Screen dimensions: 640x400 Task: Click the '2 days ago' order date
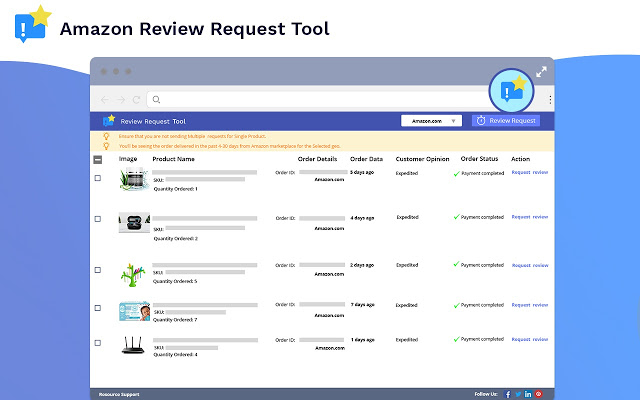click(x=362, y=265)
